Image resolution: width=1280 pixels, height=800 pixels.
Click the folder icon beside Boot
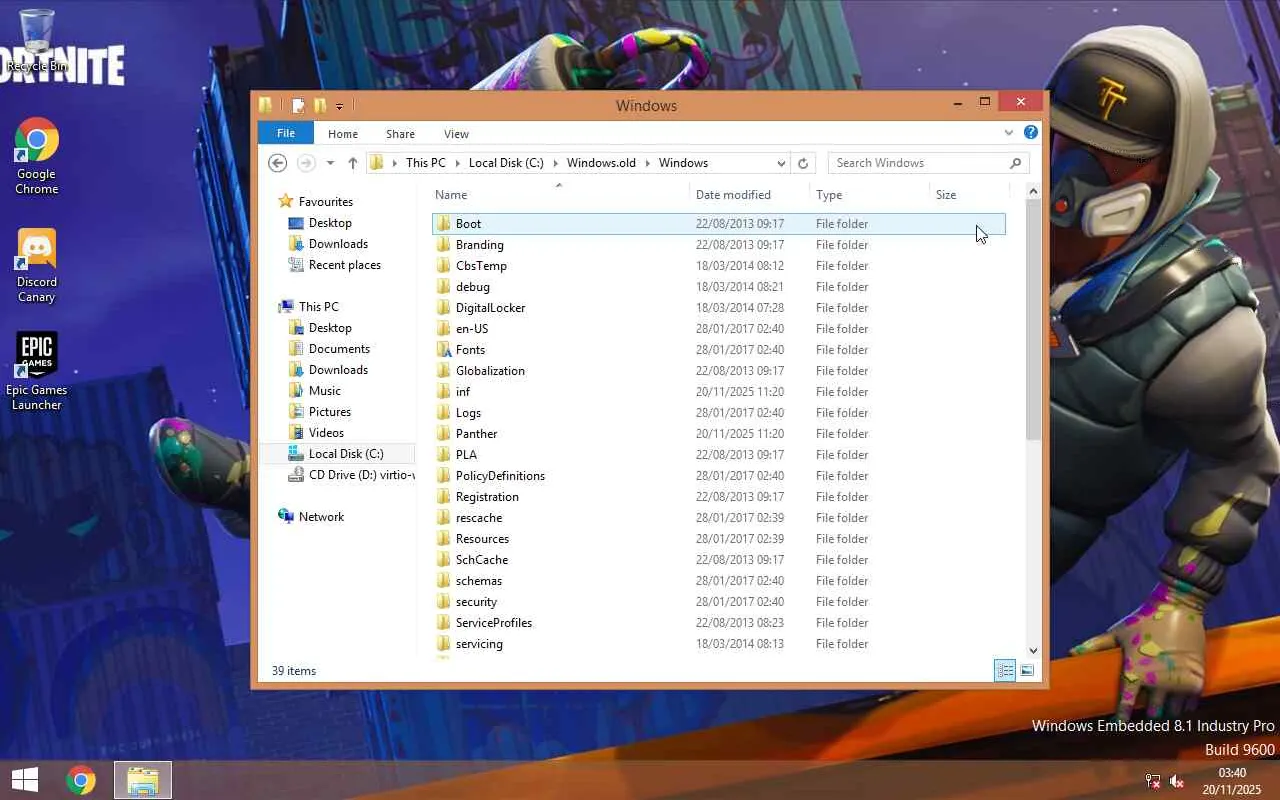445,223
